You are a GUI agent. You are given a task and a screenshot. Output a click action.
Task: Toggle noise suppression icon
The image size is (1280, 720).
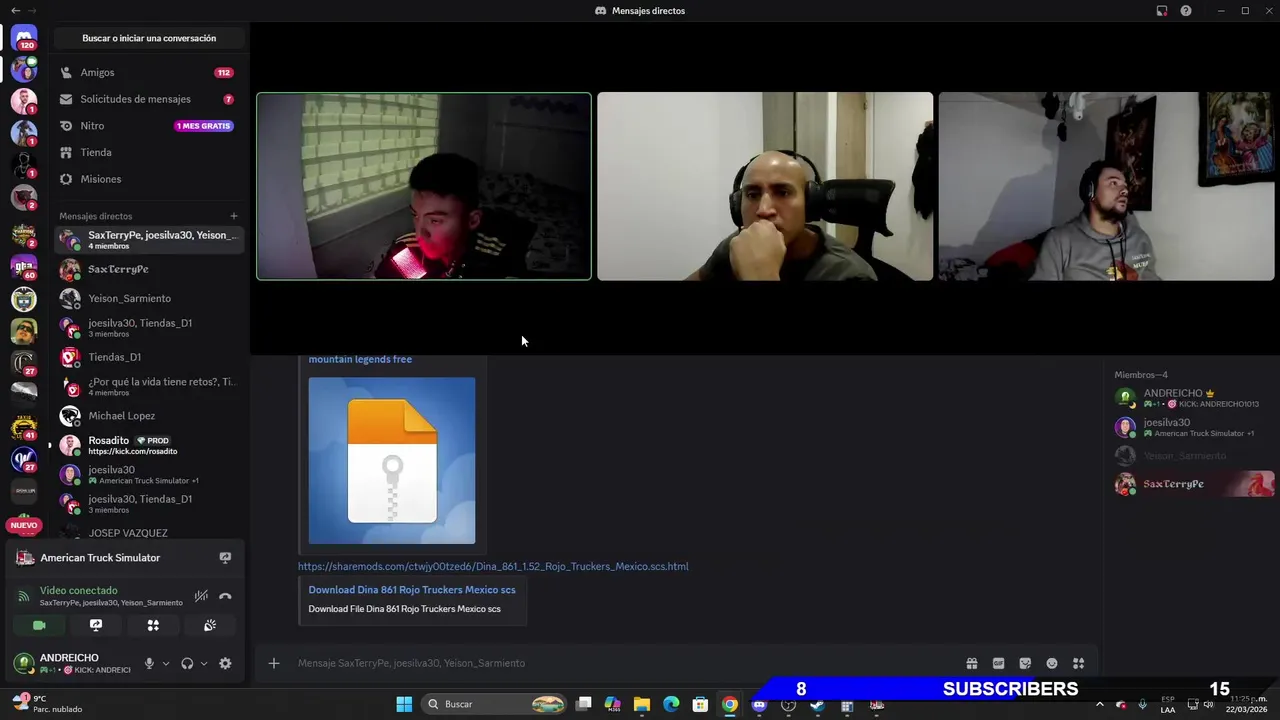click(201, 596)
